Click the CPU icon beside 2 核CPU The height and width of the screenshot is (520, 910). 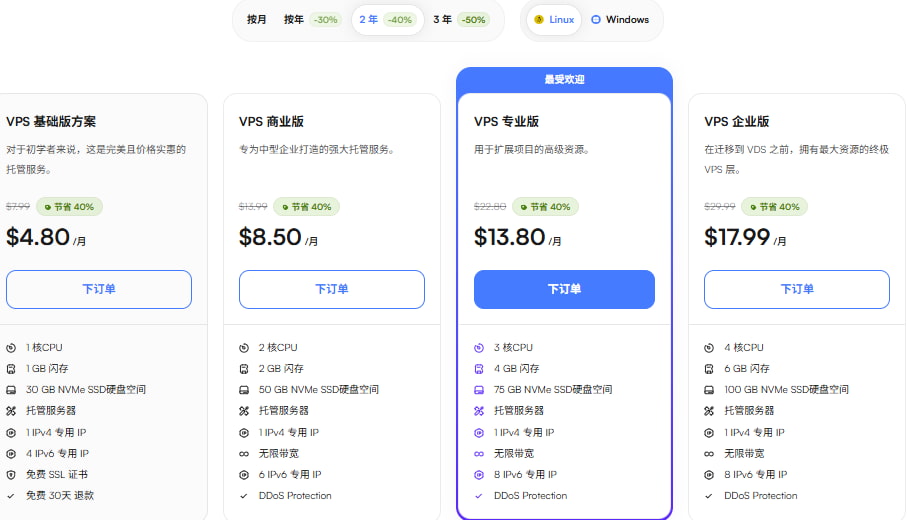point(244,348)
